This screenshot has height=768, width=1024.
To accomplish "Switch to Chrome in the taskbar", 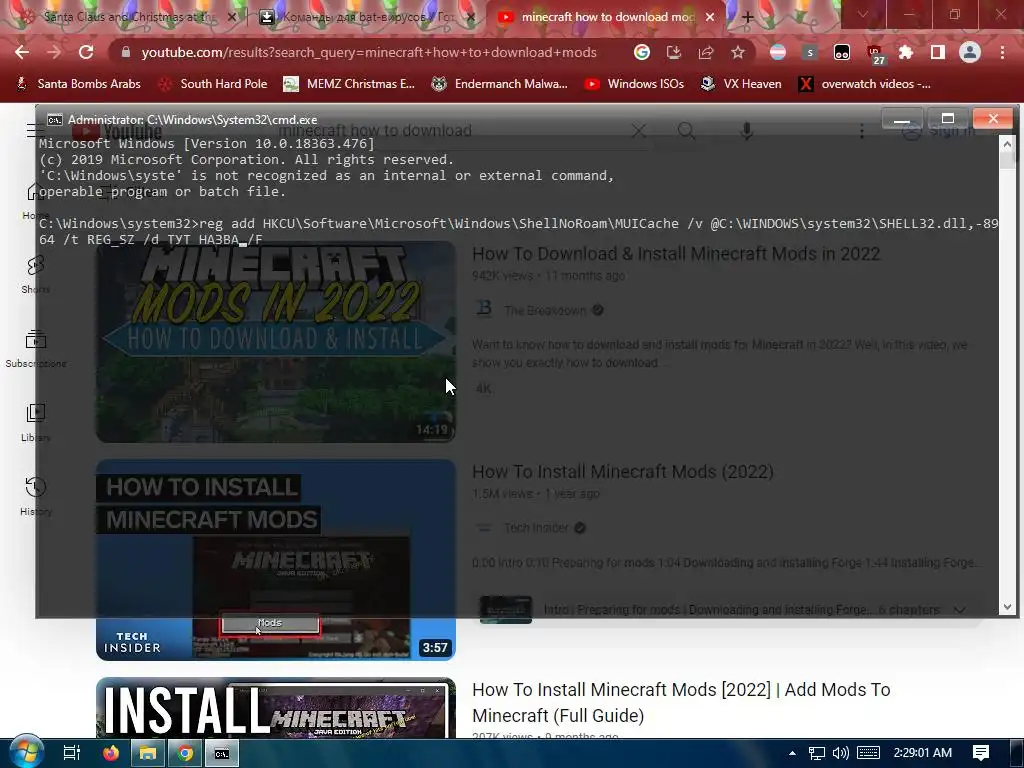I will 185,753.
